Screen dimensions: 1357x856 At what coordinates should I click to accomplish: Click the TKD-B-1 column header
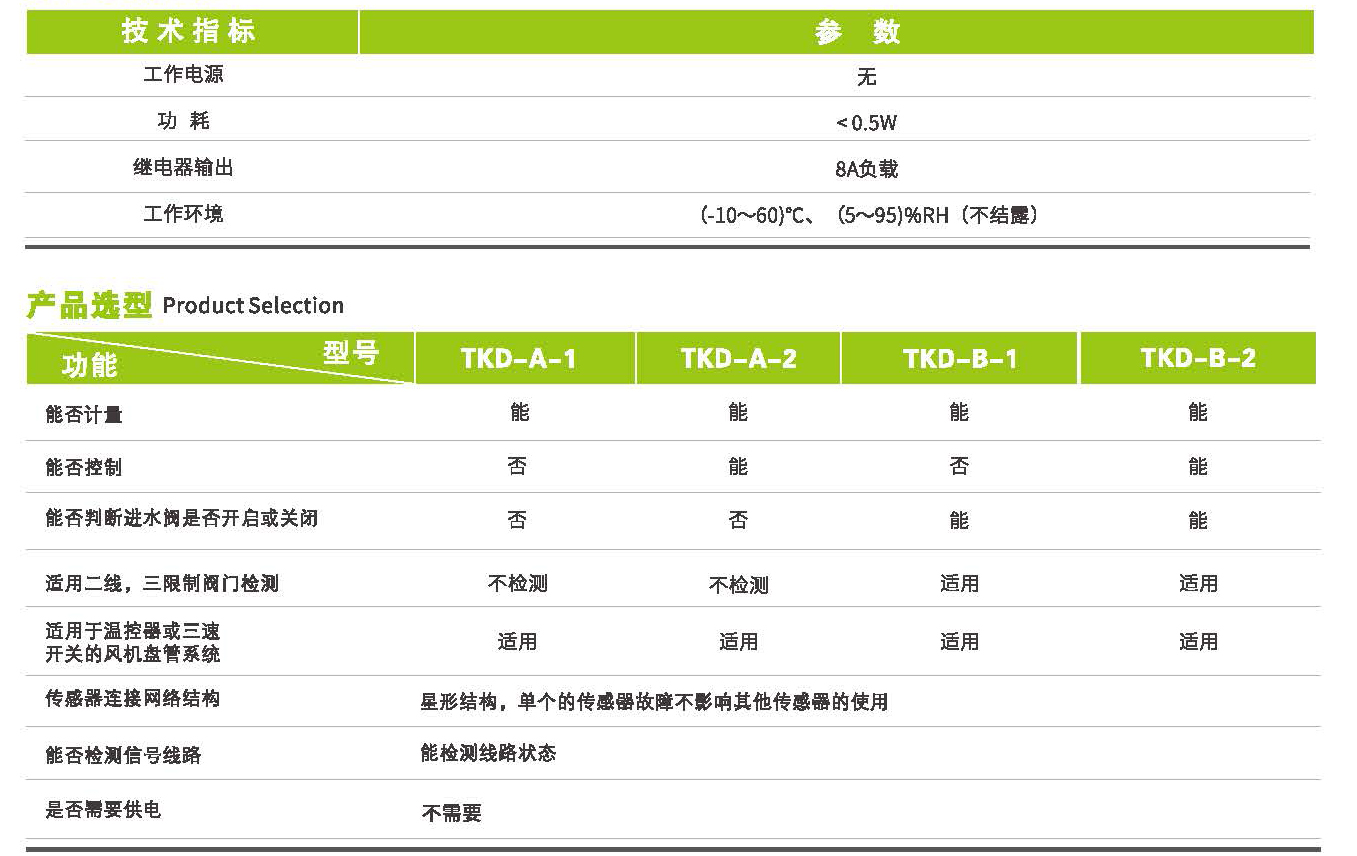(959, 359)
